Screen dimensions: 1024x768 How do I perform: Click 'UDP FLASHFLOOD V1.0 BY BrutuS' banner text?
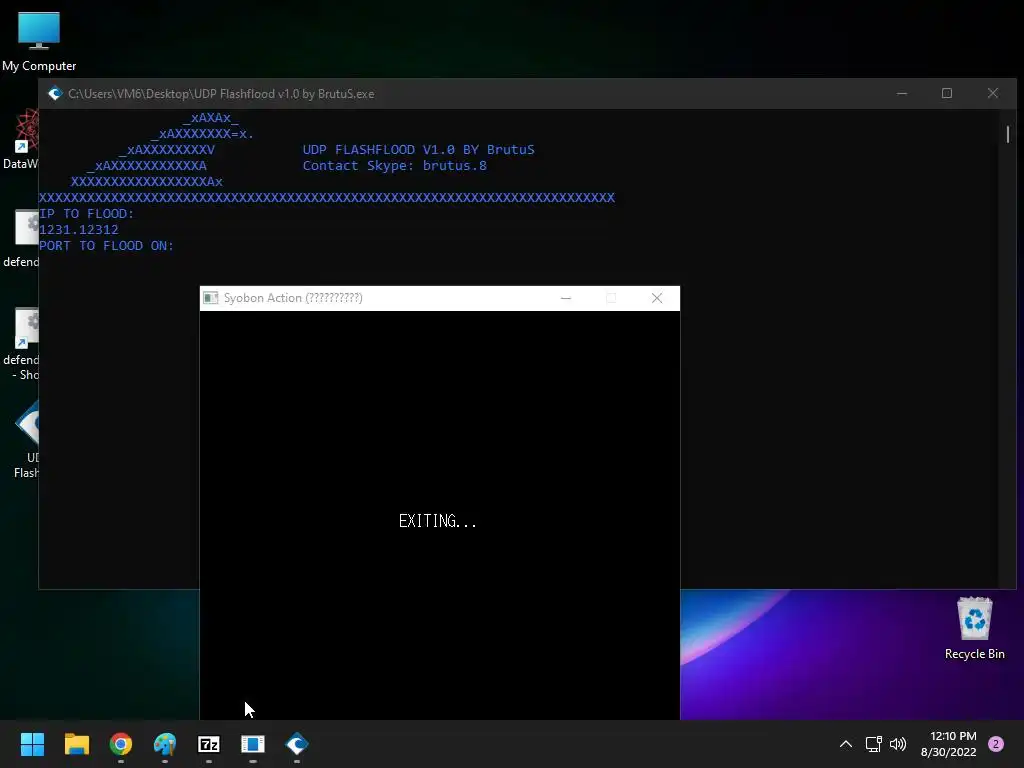419,150
